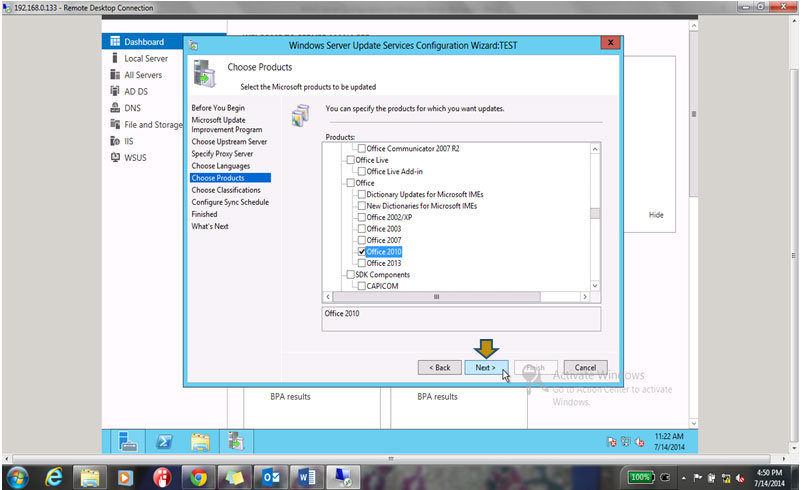Go to Choose Upstream Server step

coord(229,142)
